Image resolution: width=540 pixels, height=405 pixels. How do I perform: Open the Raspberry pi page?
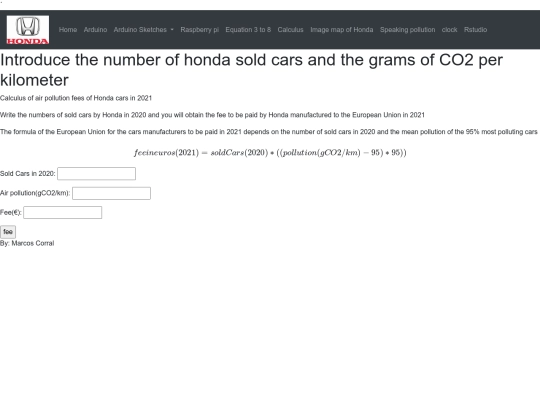pyautogui.click(x=200, y=30)
